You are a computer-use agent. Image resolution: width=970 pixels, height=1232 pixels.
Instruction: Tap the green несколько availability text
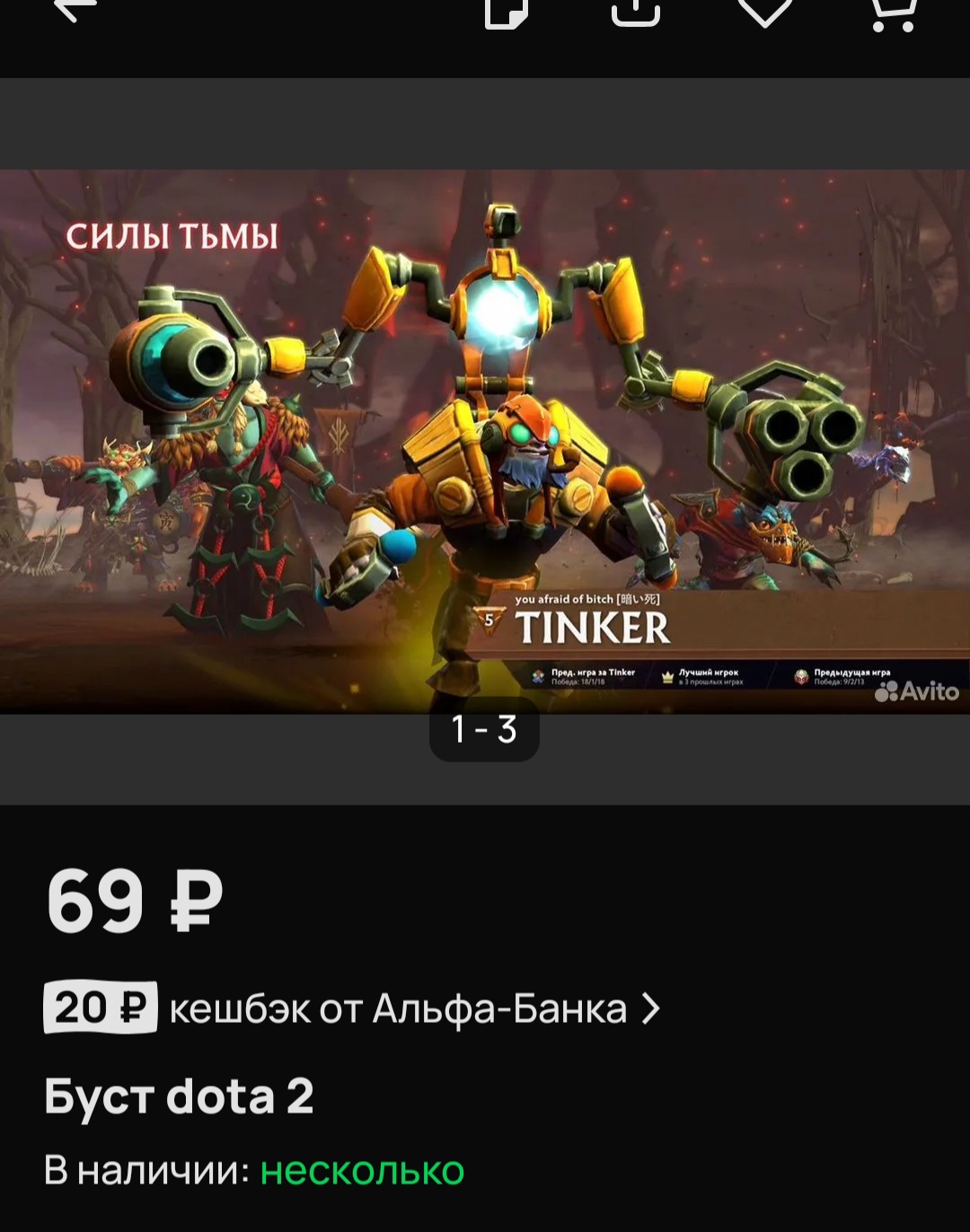click(x=362, y=1171)
